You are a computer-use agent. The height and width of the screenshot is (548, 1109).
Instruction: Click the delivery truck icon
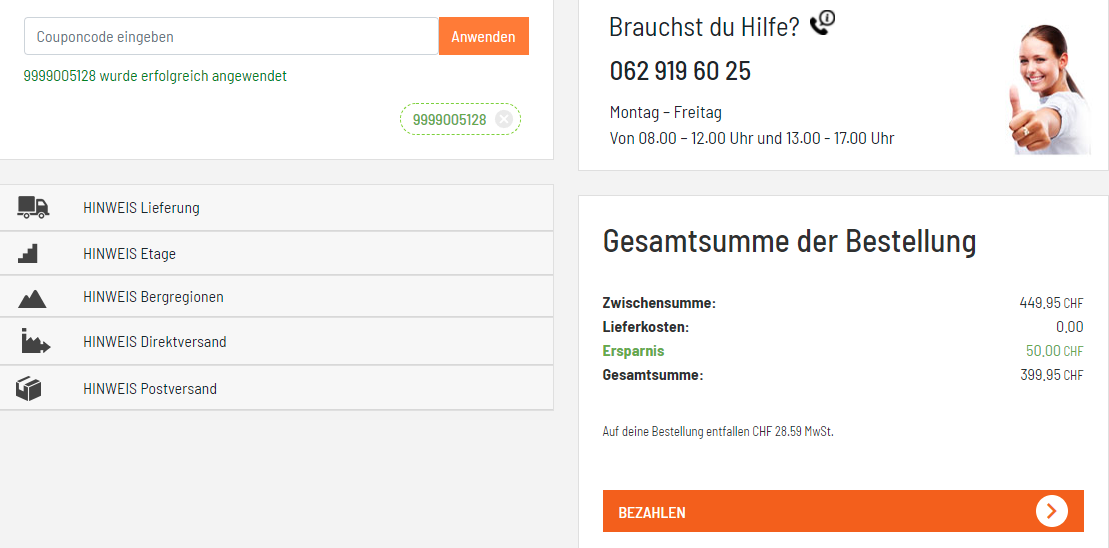[33, 207]
